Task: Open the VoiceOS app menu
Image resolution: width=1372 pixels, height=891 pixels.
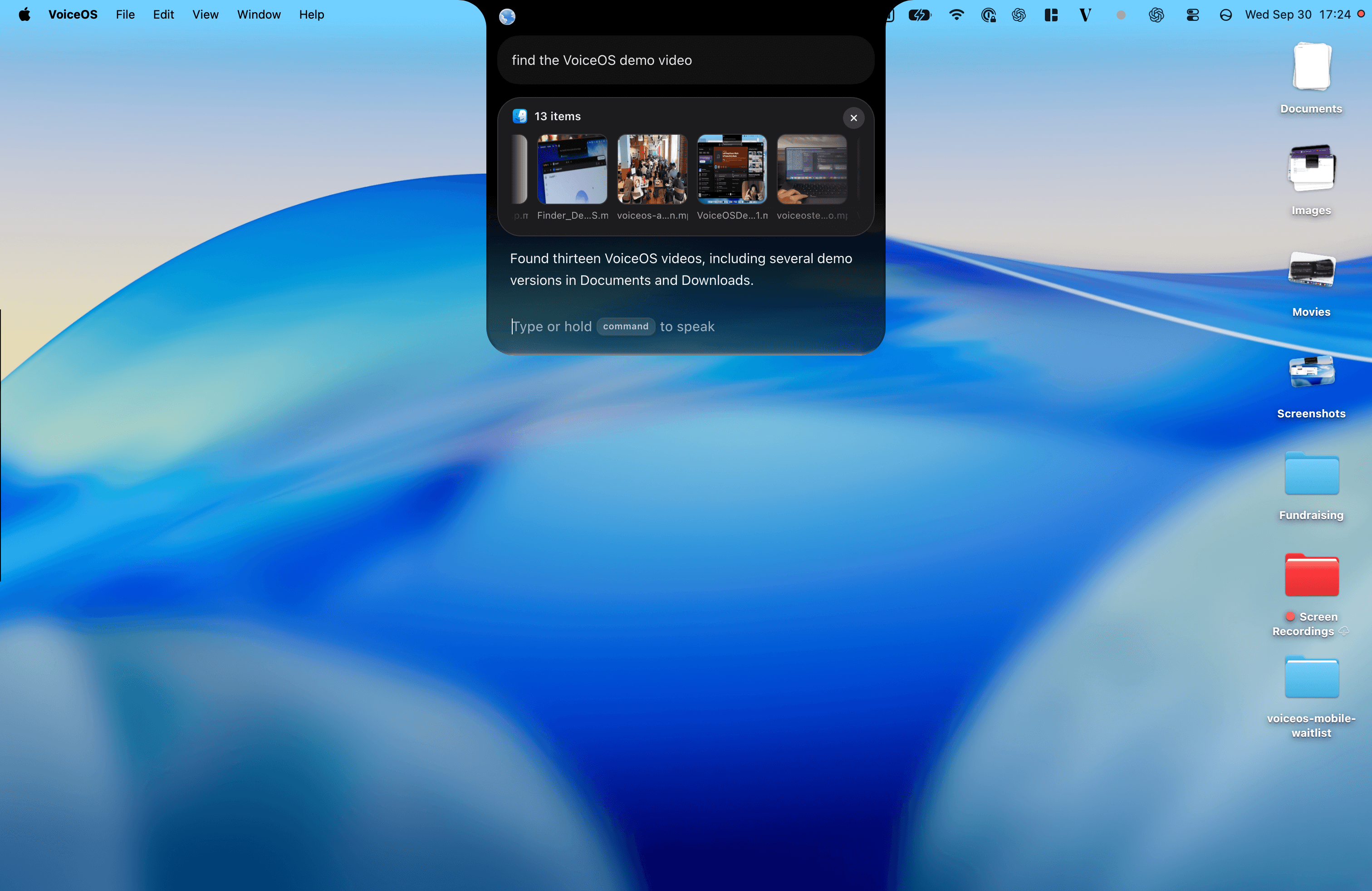Action: 73,15
